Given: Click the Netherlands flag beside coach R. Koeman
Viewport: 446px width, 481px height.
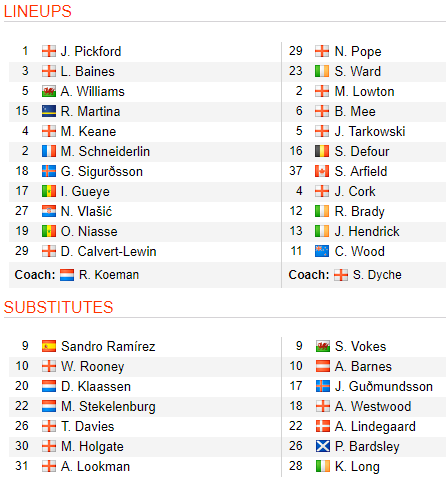Looking at the screenshot, I should pyautogui.click(x=67, y=275).
